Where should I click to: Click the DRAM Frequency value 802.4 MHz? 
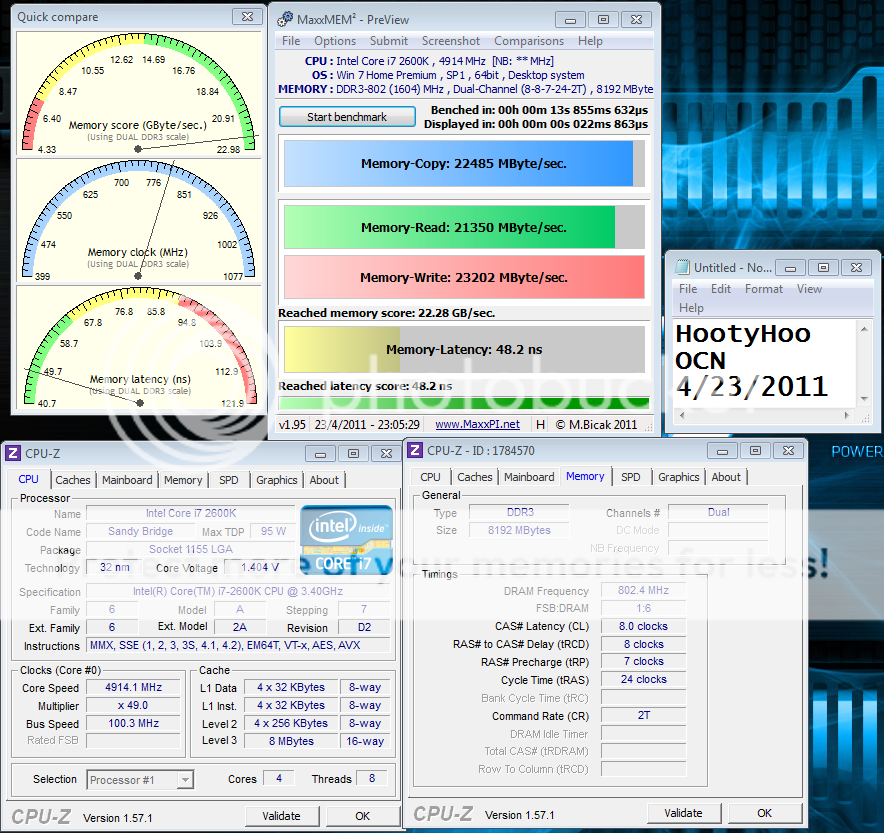click(643, 591)
